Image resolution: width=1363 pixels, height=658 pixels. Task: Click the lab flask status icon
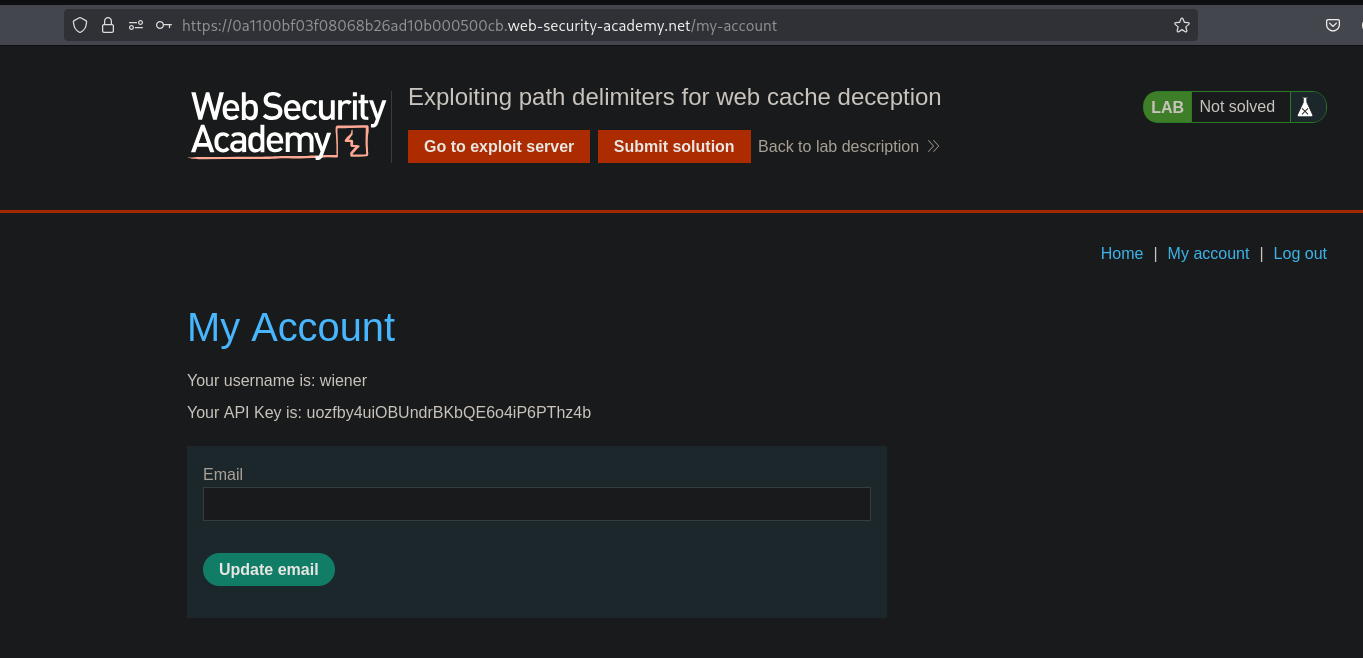click(x=1305, y=107)
